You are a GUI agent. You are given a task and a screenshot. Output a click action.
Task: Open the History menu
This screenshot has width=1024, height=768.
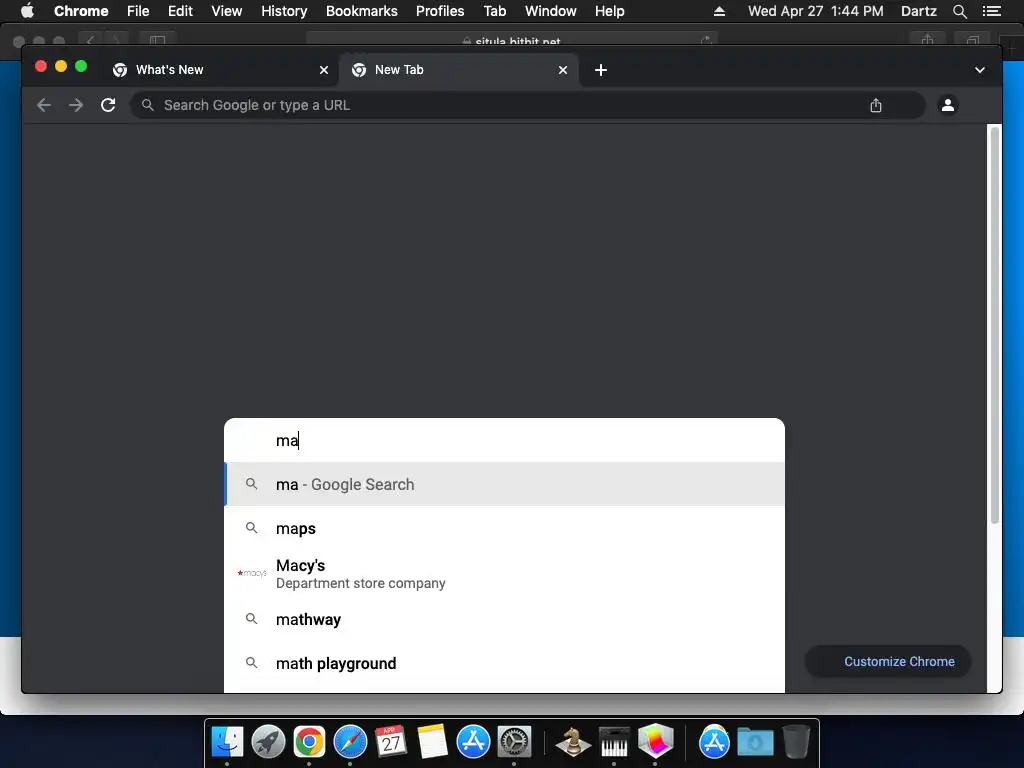tap(284, 11)
